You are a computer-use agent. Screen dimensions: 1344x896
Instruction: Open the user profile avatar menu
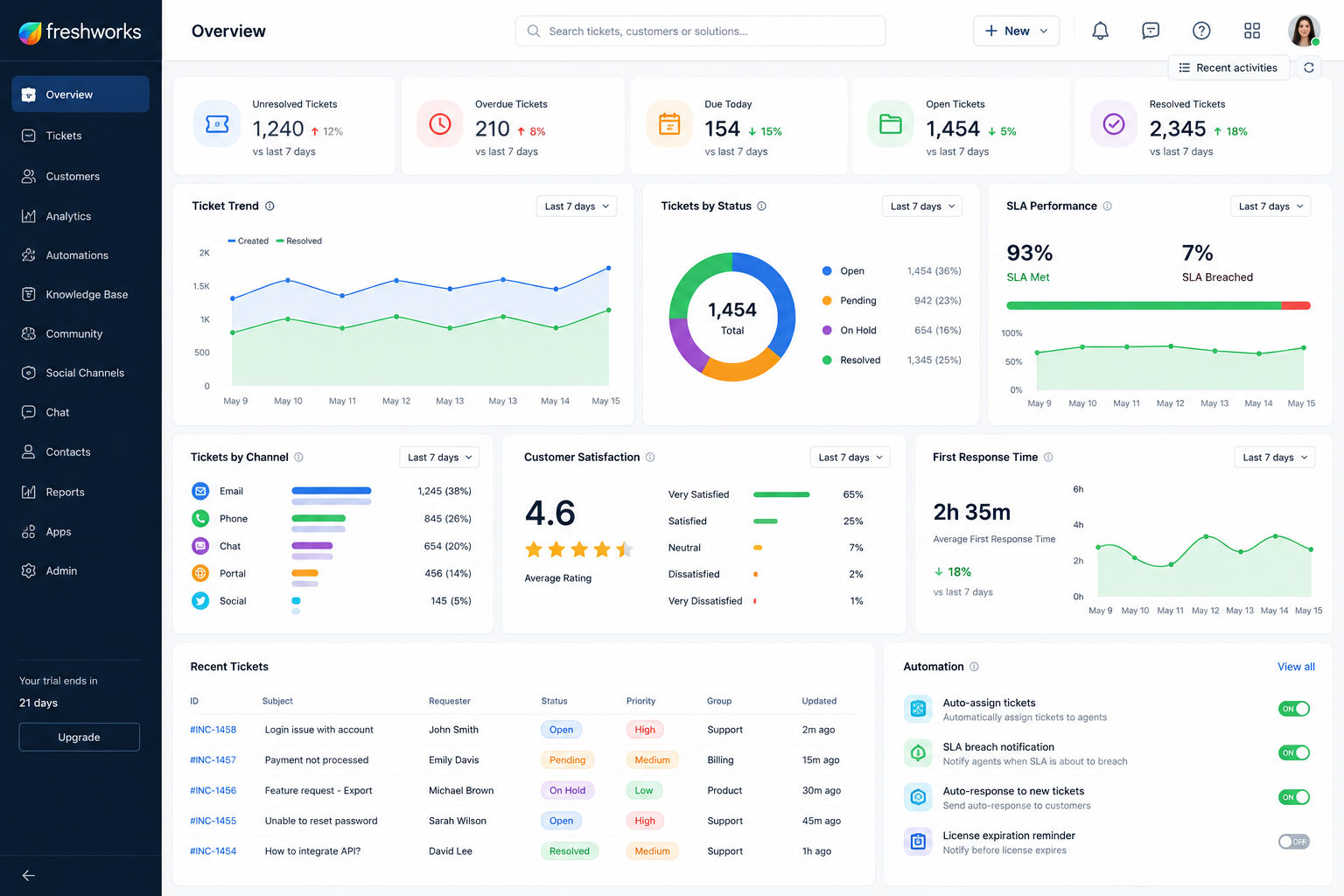coord(1304,31)
